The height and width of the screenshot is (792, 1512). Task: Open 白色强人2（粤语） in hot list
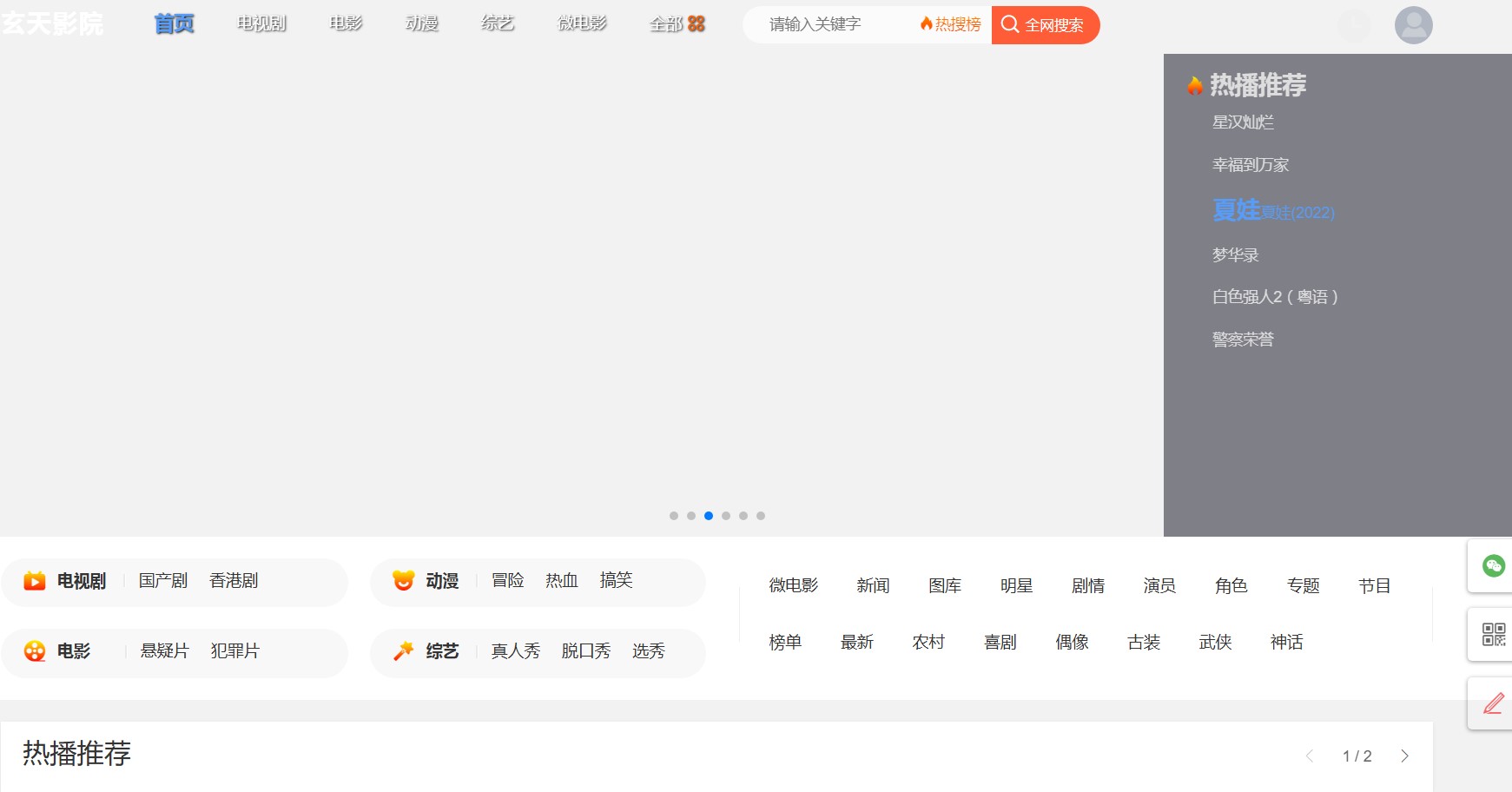[1275, 297]
